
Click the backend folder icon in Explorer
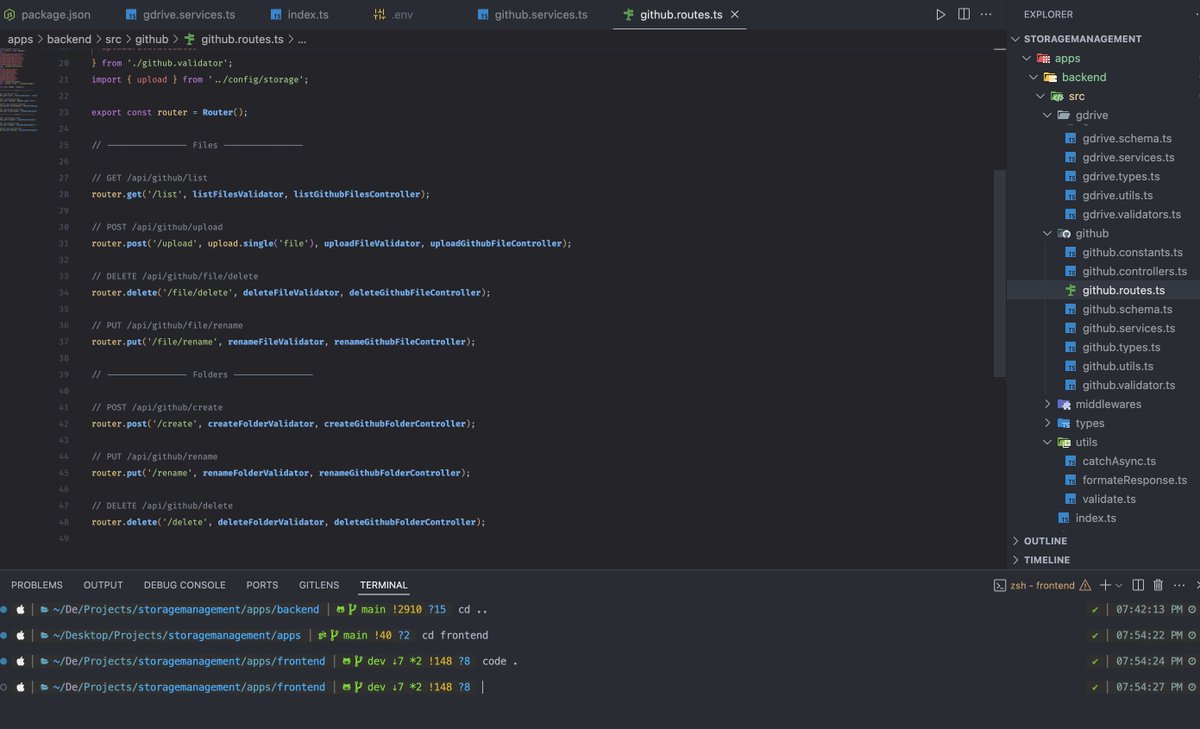point(1050,77)
